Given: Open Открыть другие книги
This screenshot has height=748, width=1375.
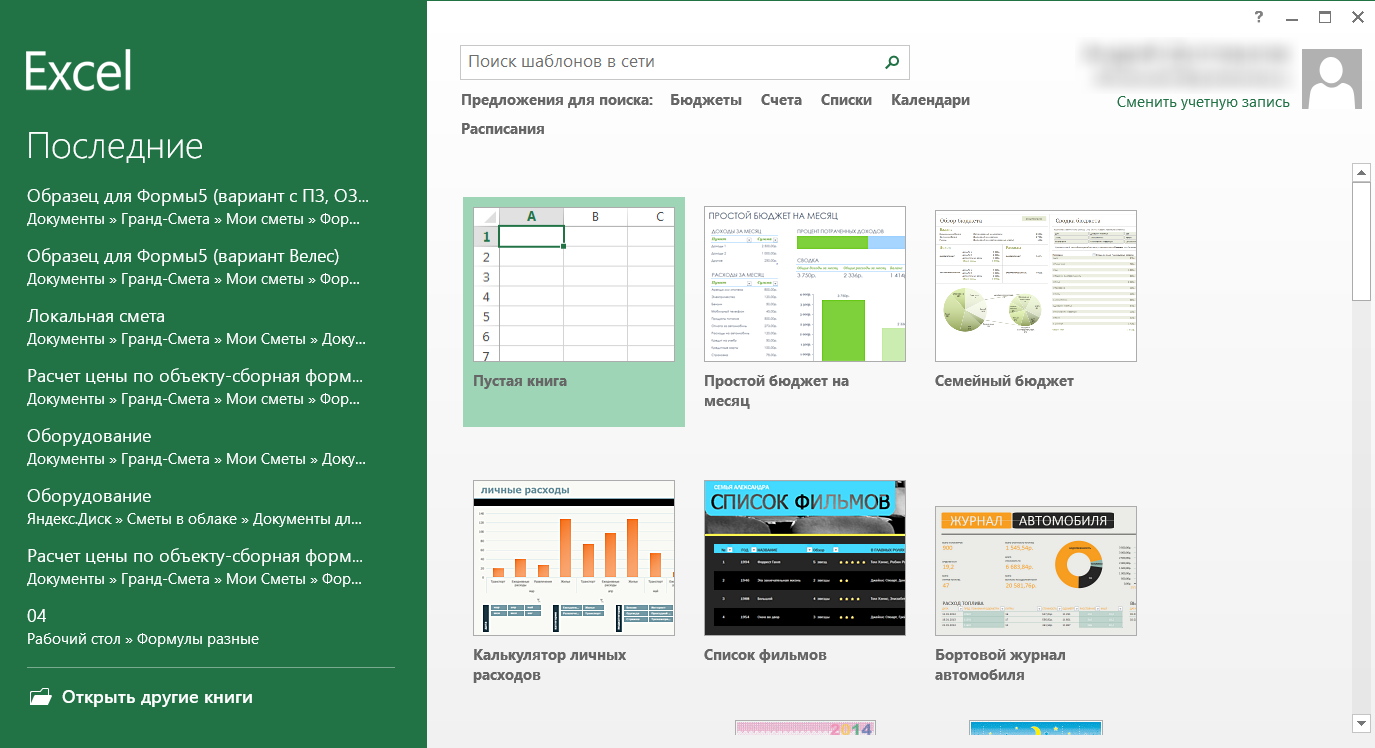Looking at the screenshot, I should click(x=157, y=697).
